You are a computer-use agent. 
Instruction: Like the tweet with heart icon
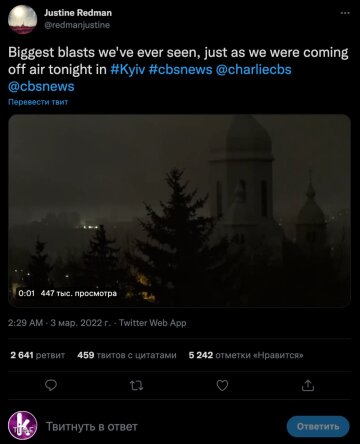pos(222,386)
